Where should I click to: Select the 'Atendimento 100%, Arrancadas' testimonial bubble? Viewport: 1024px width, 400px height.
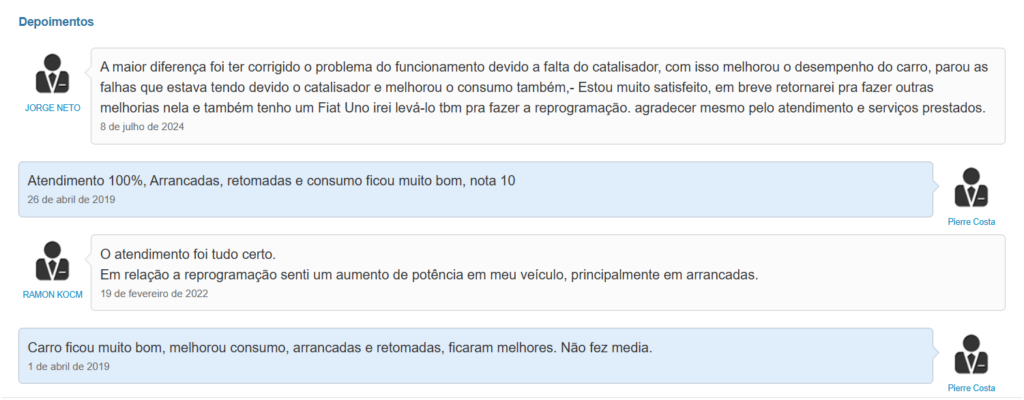[475, 190]
